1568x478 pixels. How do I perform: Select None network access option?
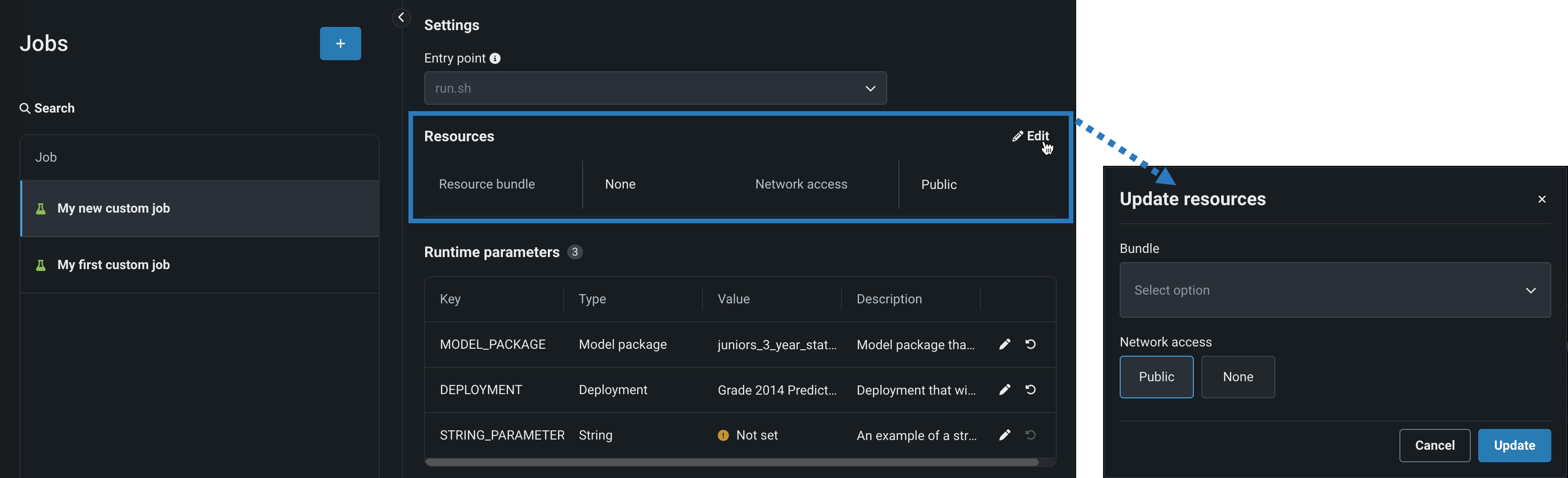[x=1237, y=377]
